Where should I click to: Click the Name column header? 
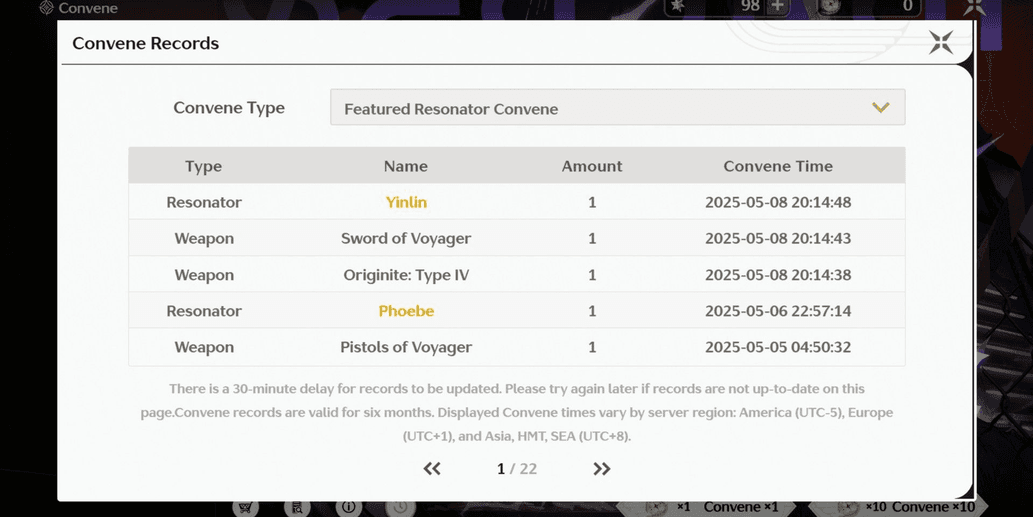point(406,166)
